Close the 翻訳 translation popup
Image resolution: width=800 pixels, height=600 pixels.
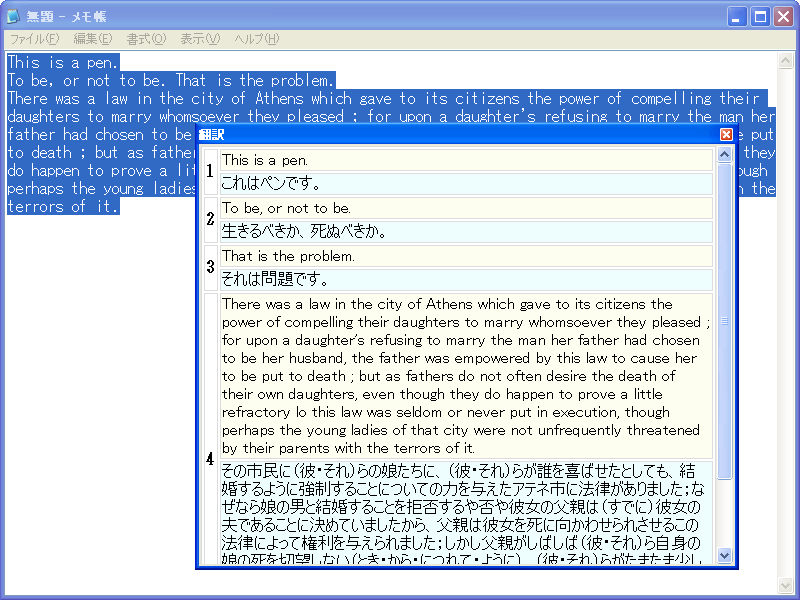tap(726, 134)
